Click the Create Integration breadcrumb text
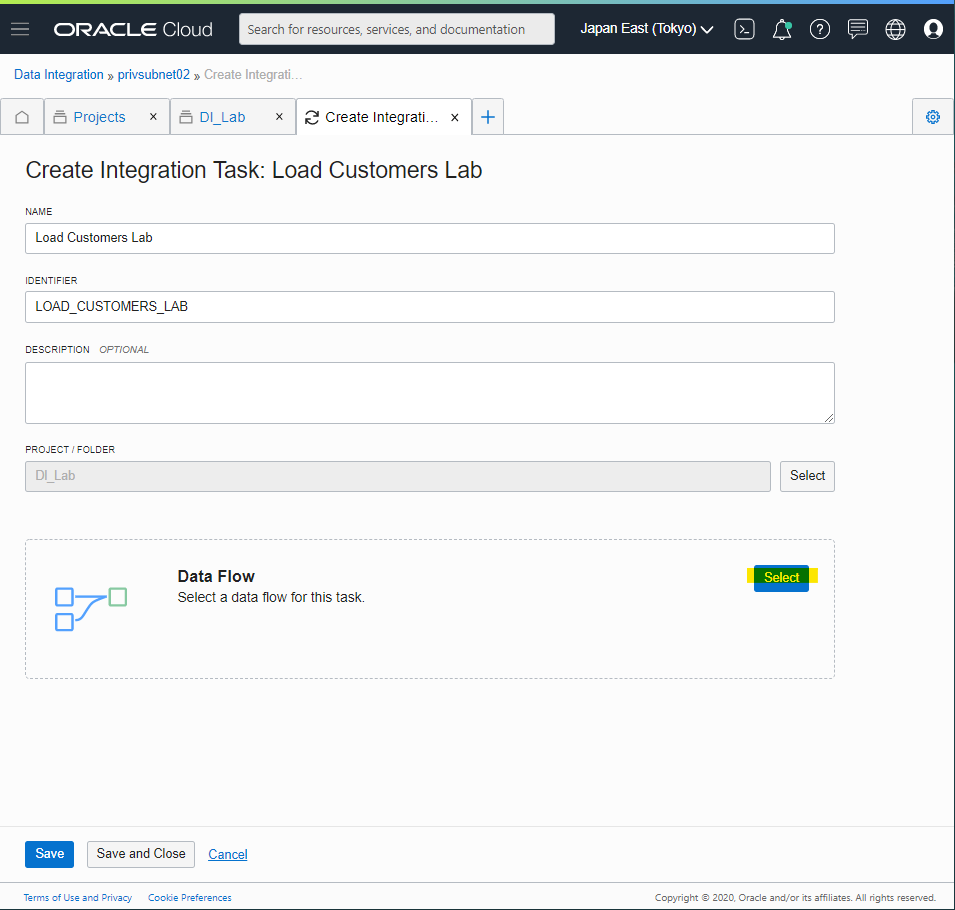Image resolution: width=955 pixels, height=910 pixels. pyautogui.click(x=253, y=74)
